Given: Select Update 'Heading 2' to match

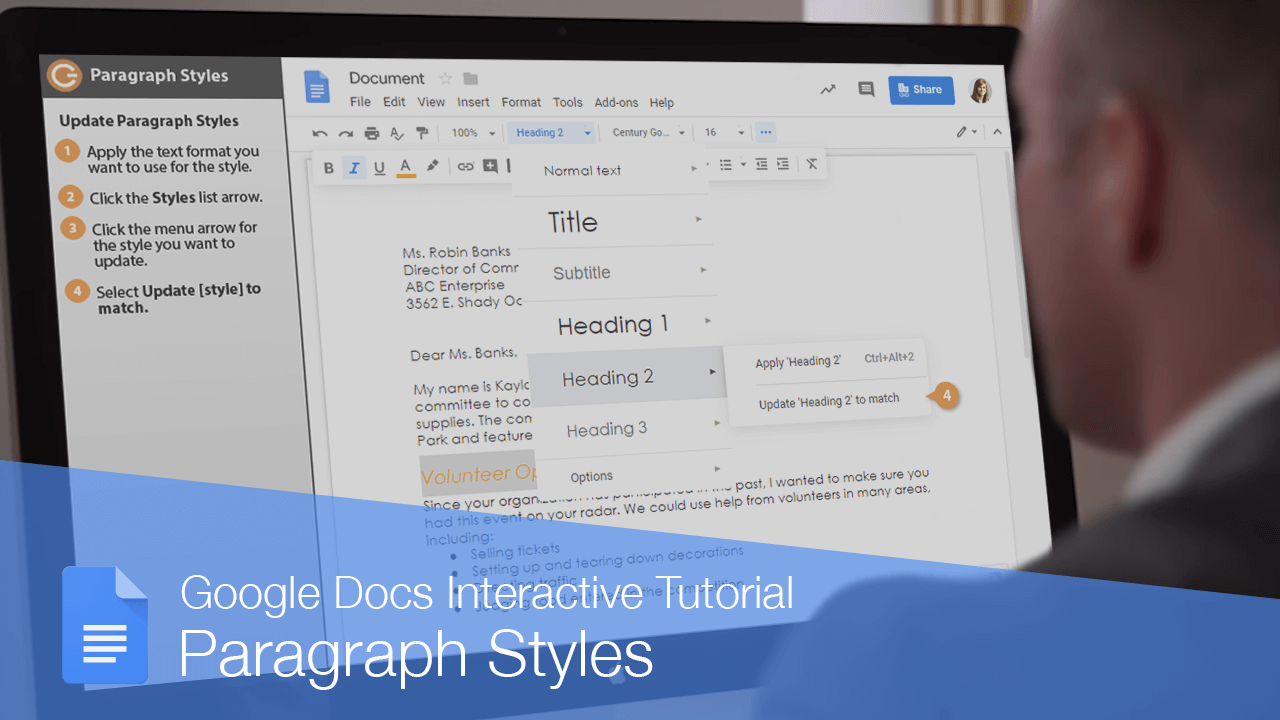Looking at the screenshot, I should click(830, 400).
